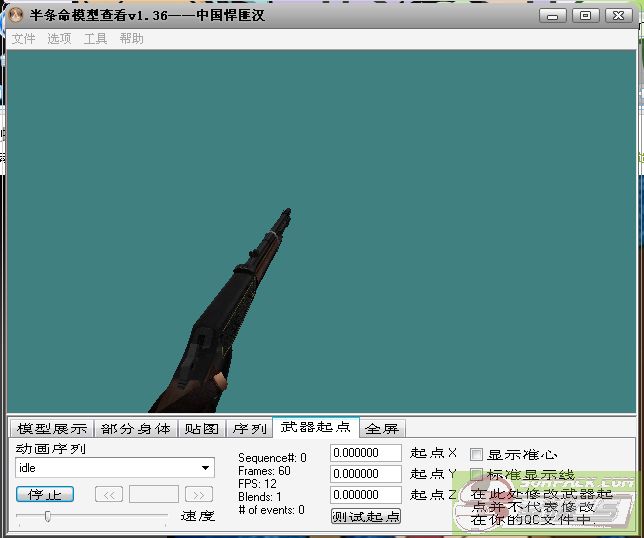Switch to the 部分身体 tab

(135, 428)
